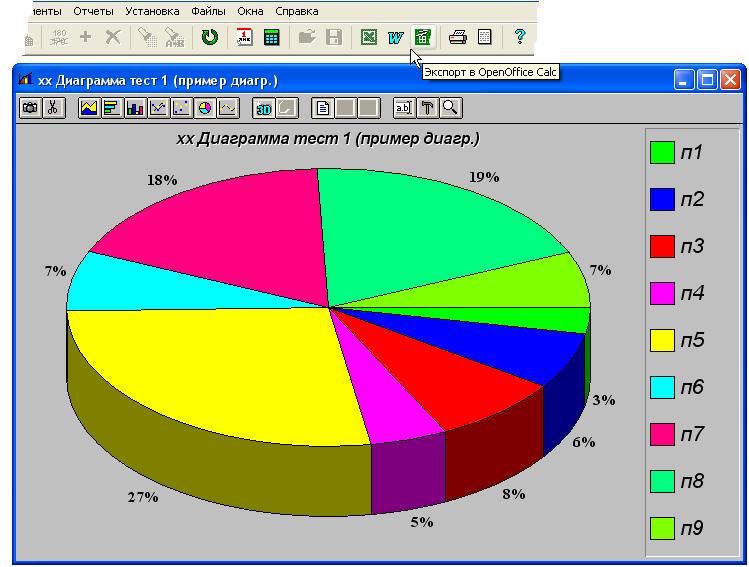The image size is (749, 567).
Task: Click the magnifying glass zoom icon
Action: (x=450, y=108)
